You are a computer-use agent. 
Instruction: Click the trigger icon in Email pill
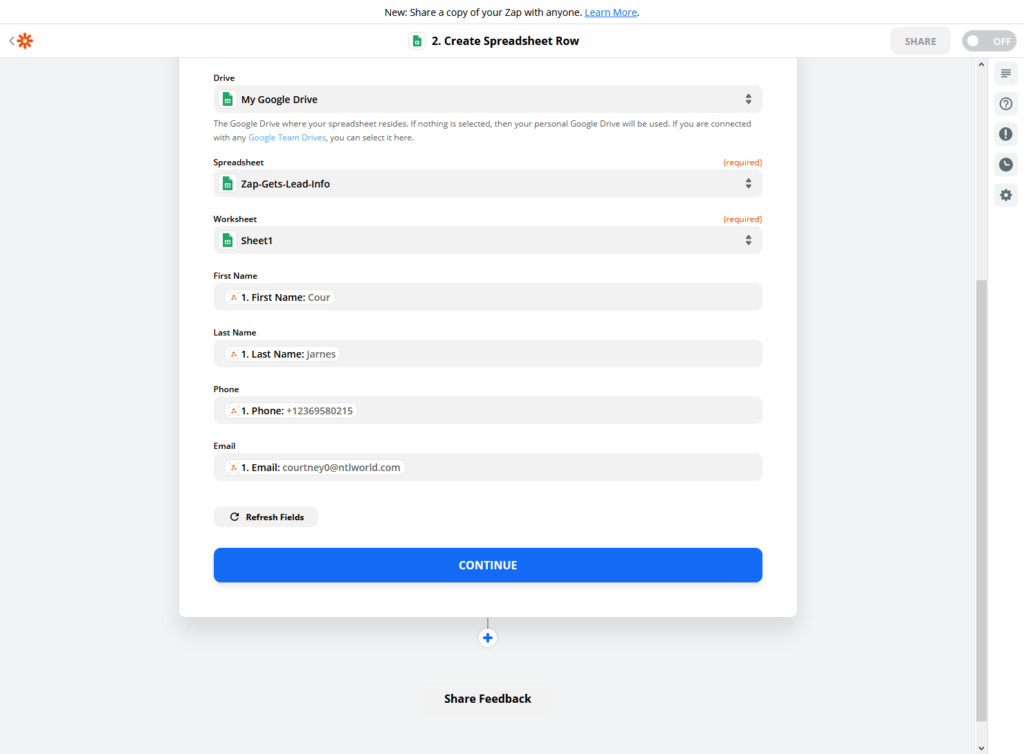click(x=233, y=467)
